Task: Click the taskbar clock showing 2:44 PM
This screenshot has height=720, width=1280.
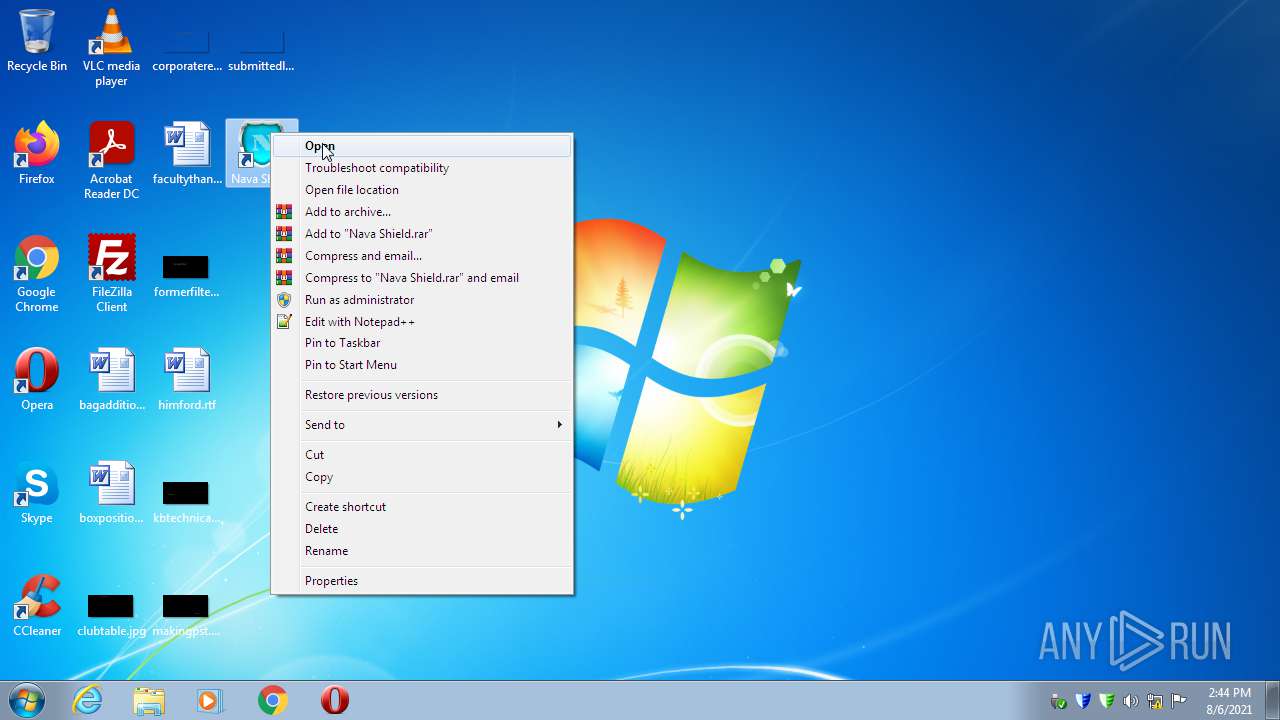Action: click(x=1229, y=701)
